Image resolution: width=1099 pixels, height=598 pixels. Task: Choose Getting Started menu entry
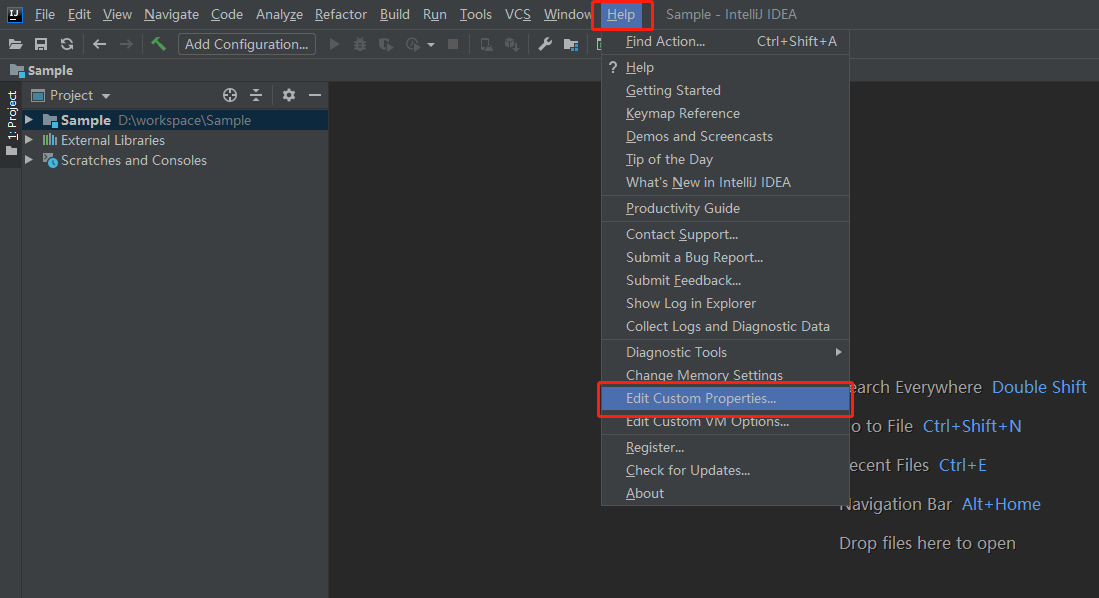tap(725, 90)
